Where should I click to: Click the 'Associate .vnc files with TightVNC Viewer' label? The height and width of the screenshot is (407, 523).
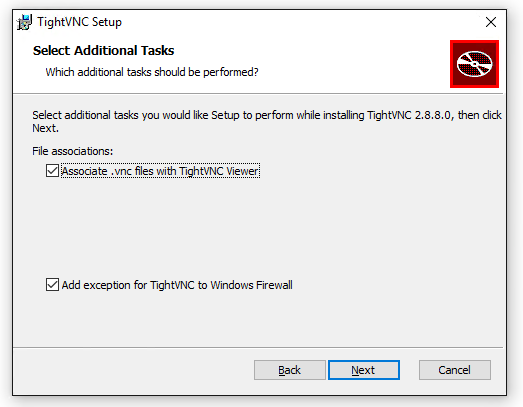pyautogui.click(x=160, y=171)
